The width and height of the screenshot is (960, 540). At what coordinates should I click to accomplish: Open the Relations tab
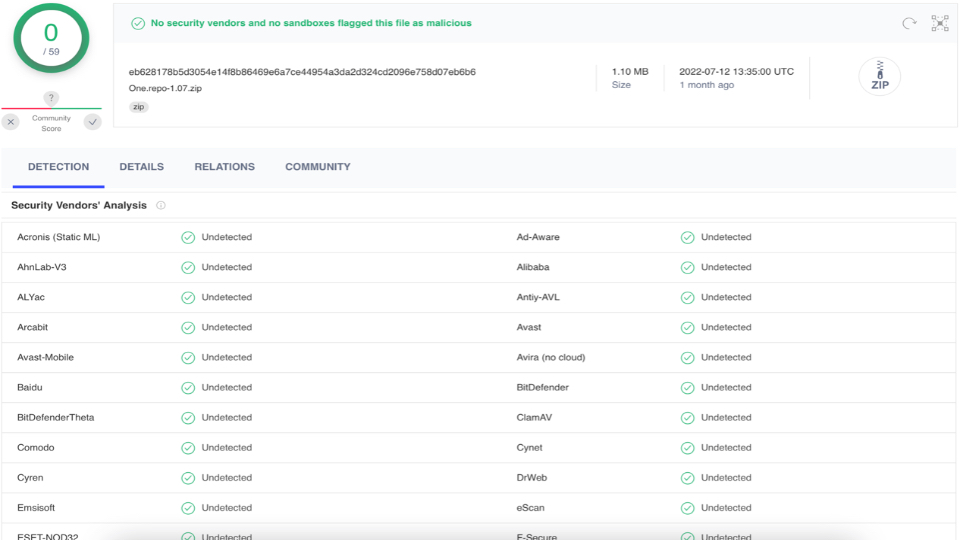[225, 167]
